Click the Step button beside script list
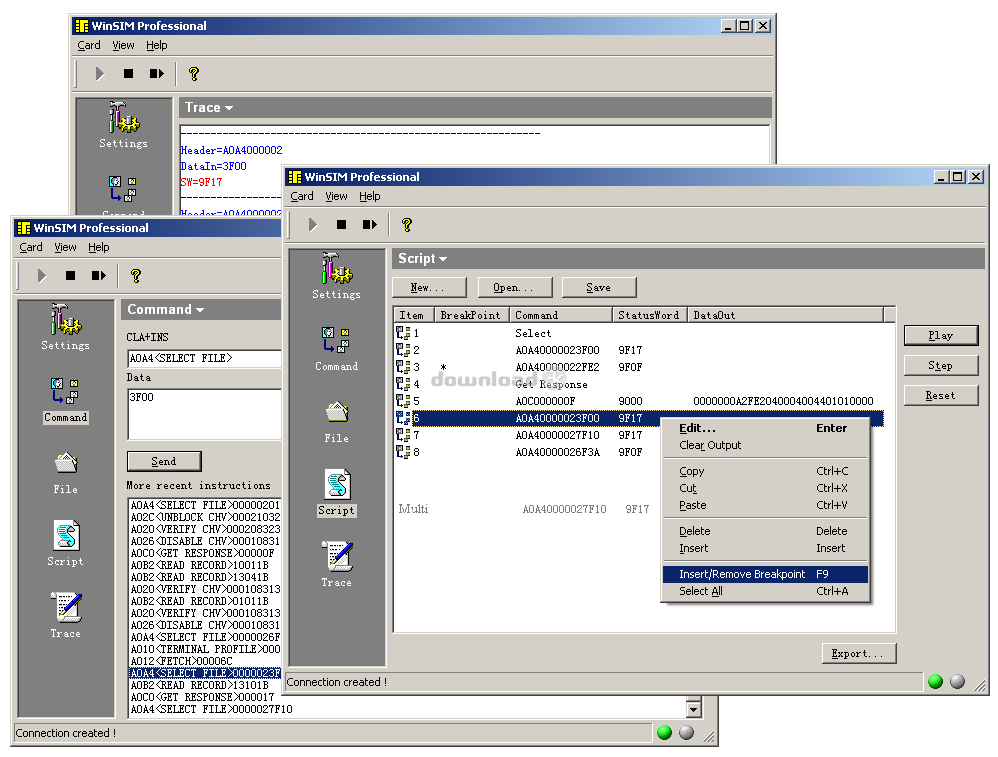This screenshot has width=998, height=757. tap(941, 365)
